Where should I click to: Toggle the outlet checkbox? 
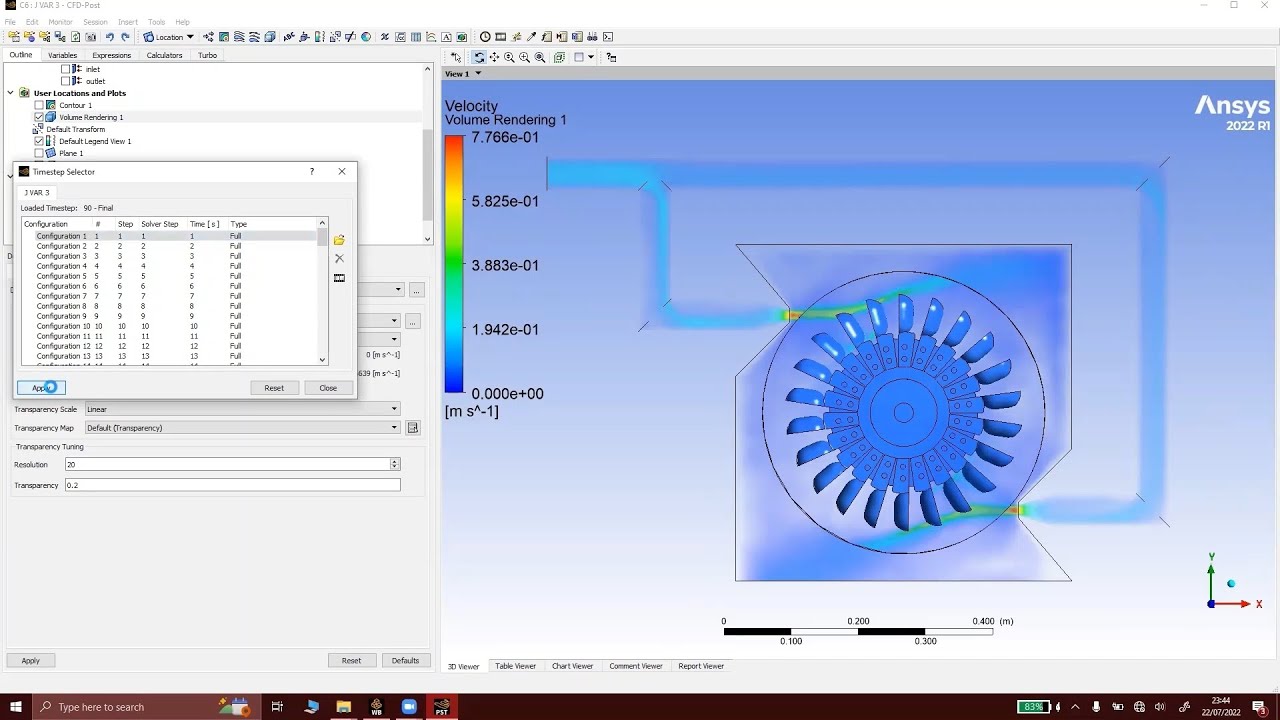(x=66, y=81)
